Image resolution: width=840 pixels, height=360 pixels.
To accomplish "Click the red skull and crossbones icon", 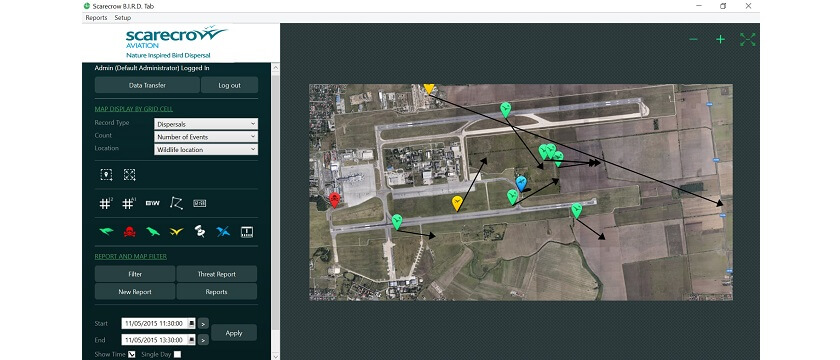I will [x=130, y=232].
